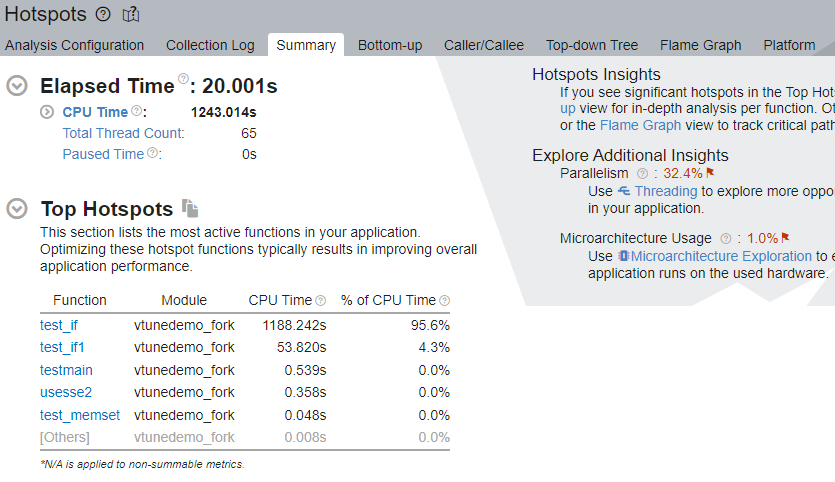The image size is (835, 482).
Task: Click help icon next to Paused Time
Action: [x=152, y=153]
